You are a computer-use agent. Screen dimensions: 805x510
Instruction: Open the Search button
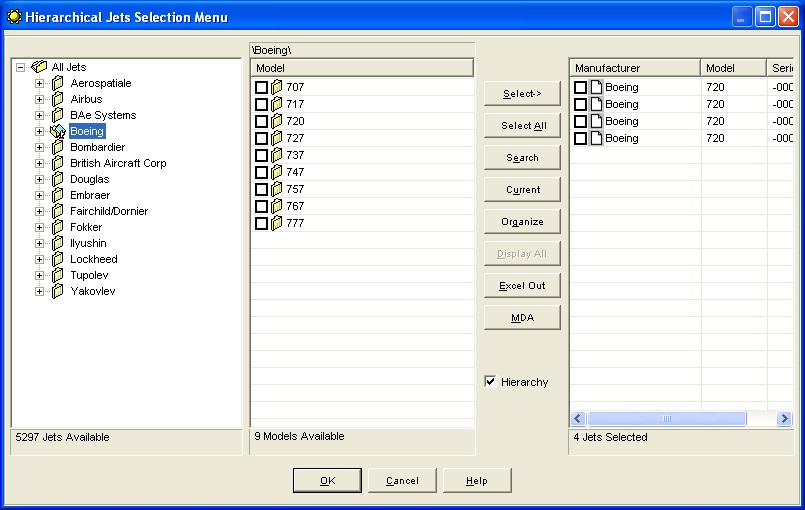pos(522,158)
